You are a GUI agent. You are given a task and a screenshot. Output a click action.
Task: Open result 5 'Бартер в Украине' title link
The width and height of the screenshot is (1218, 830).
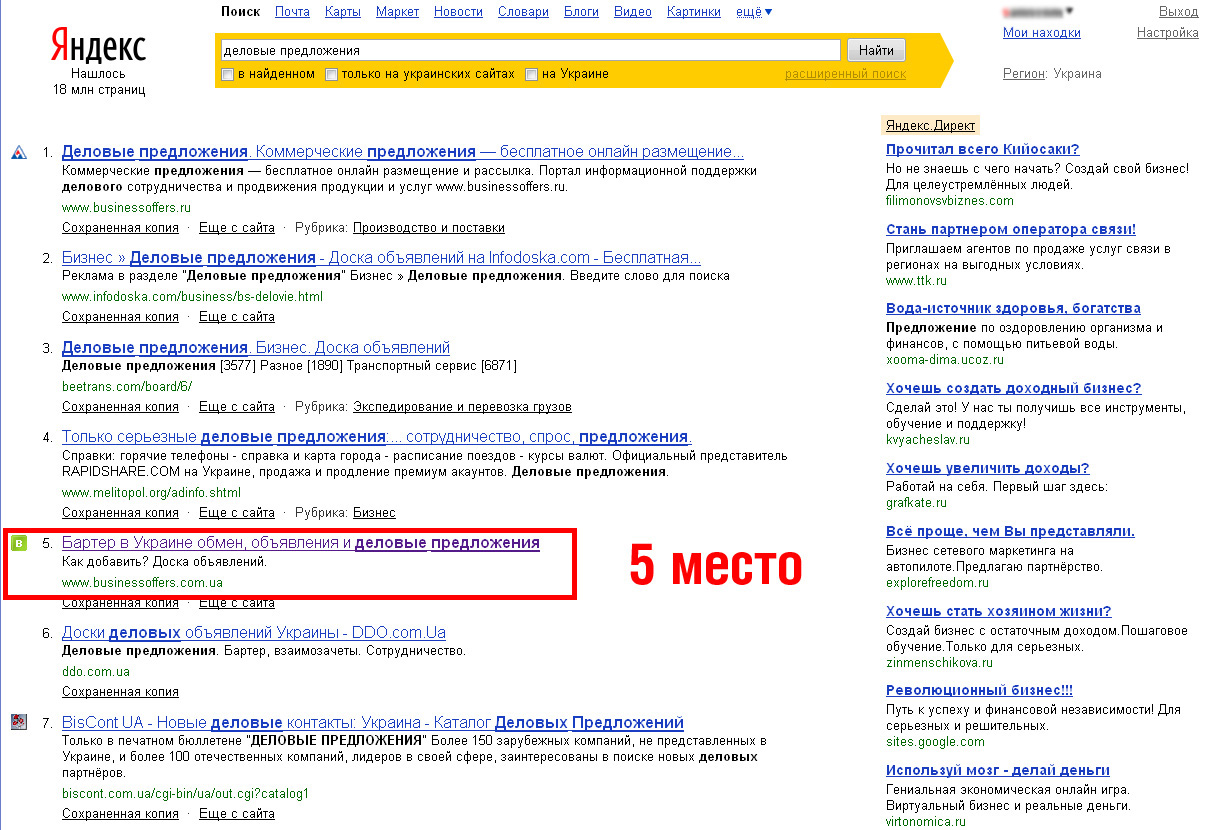tap(301, 543)
